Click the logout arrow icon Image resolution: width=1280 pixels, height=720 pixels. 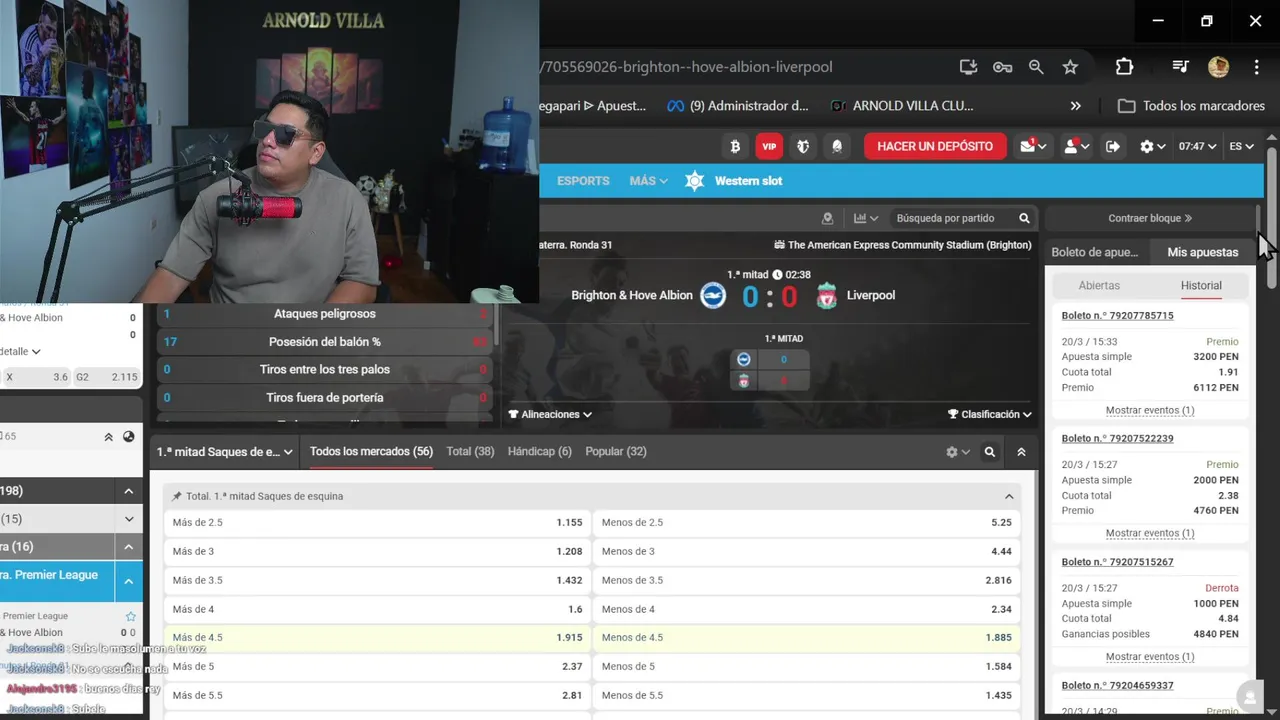point(1113,146)
